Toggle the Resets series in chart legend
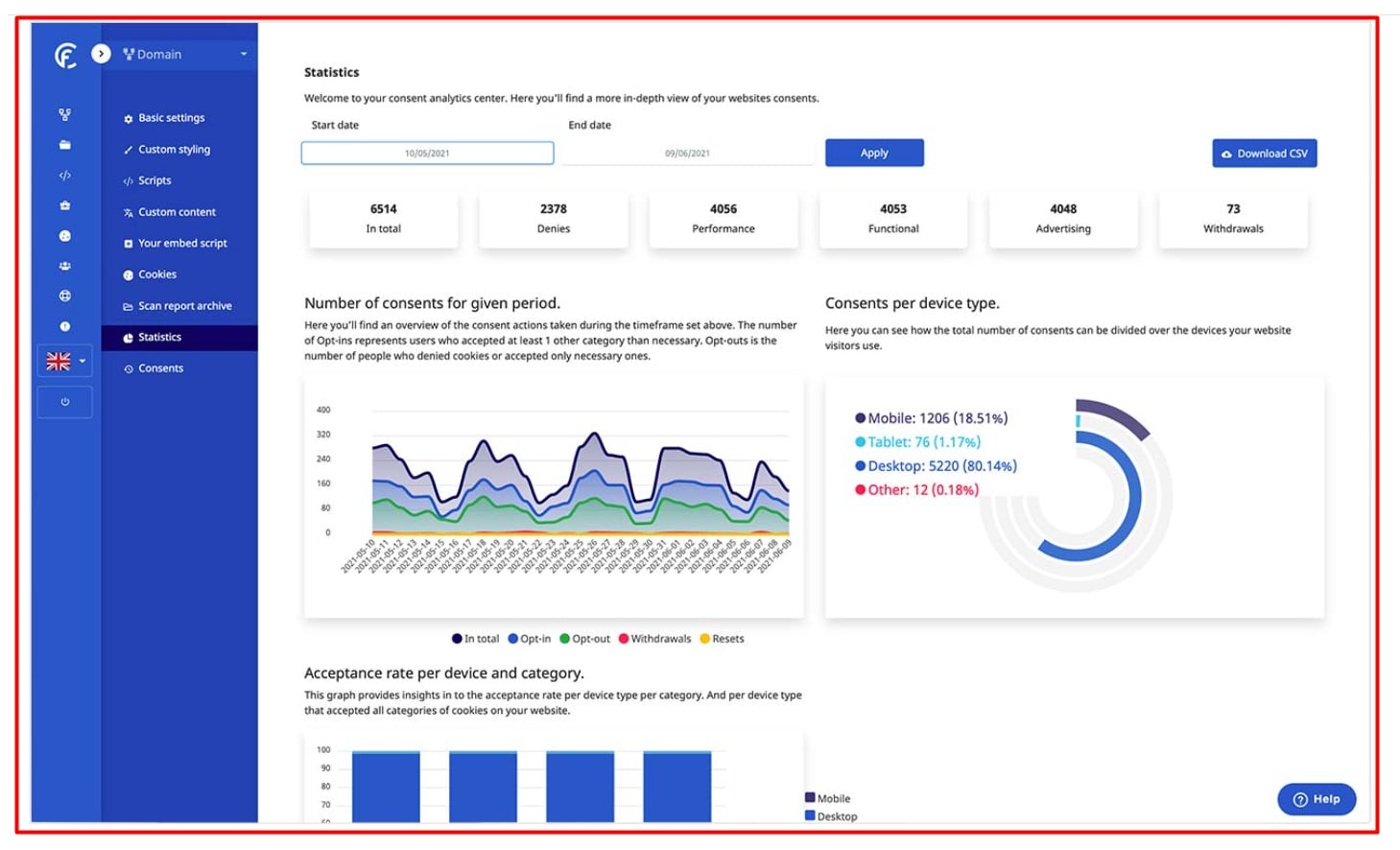This screenshot has height=850, width=1400. [723, 639]
